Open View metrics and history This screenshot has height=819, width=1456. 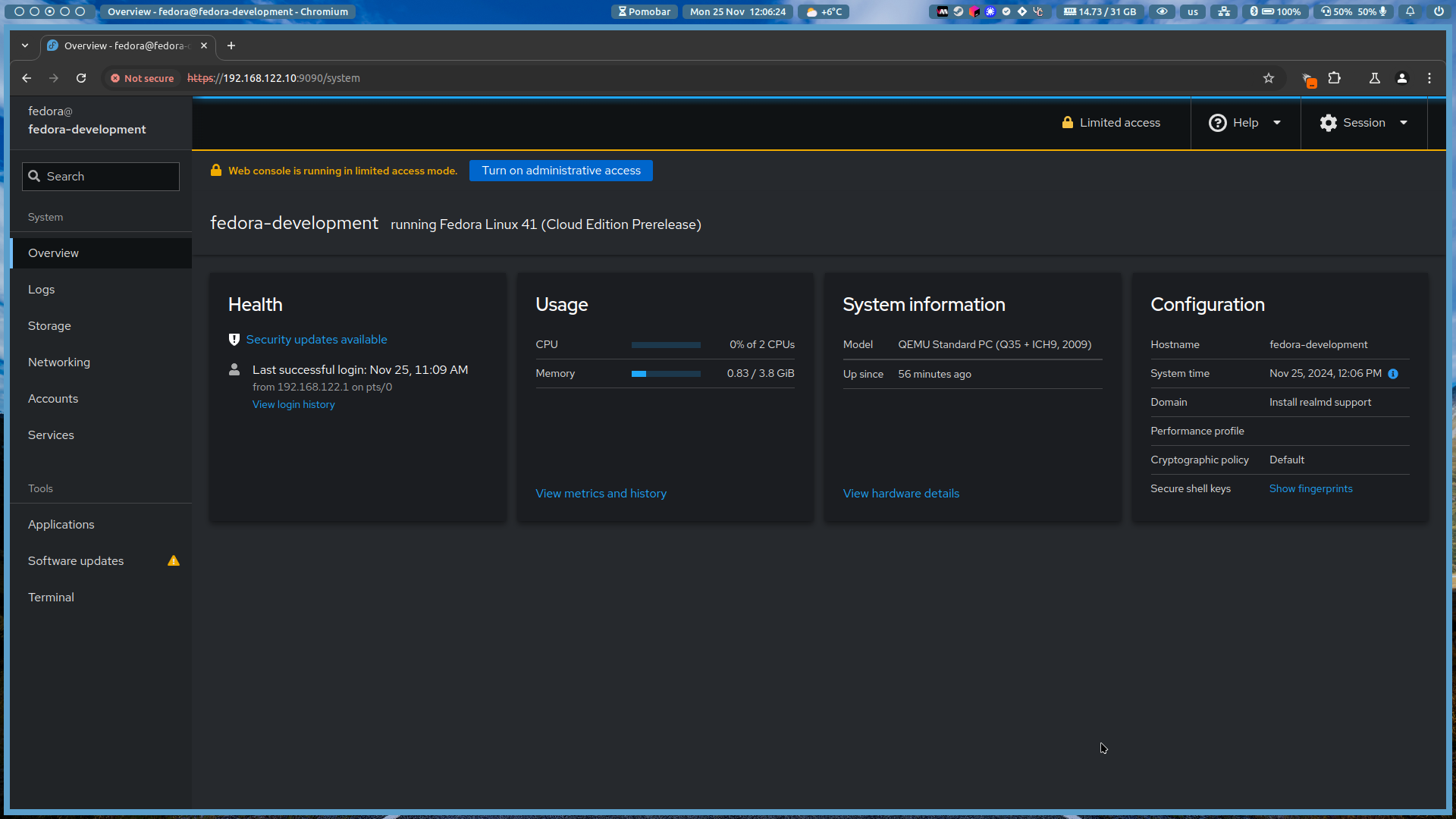601,494
